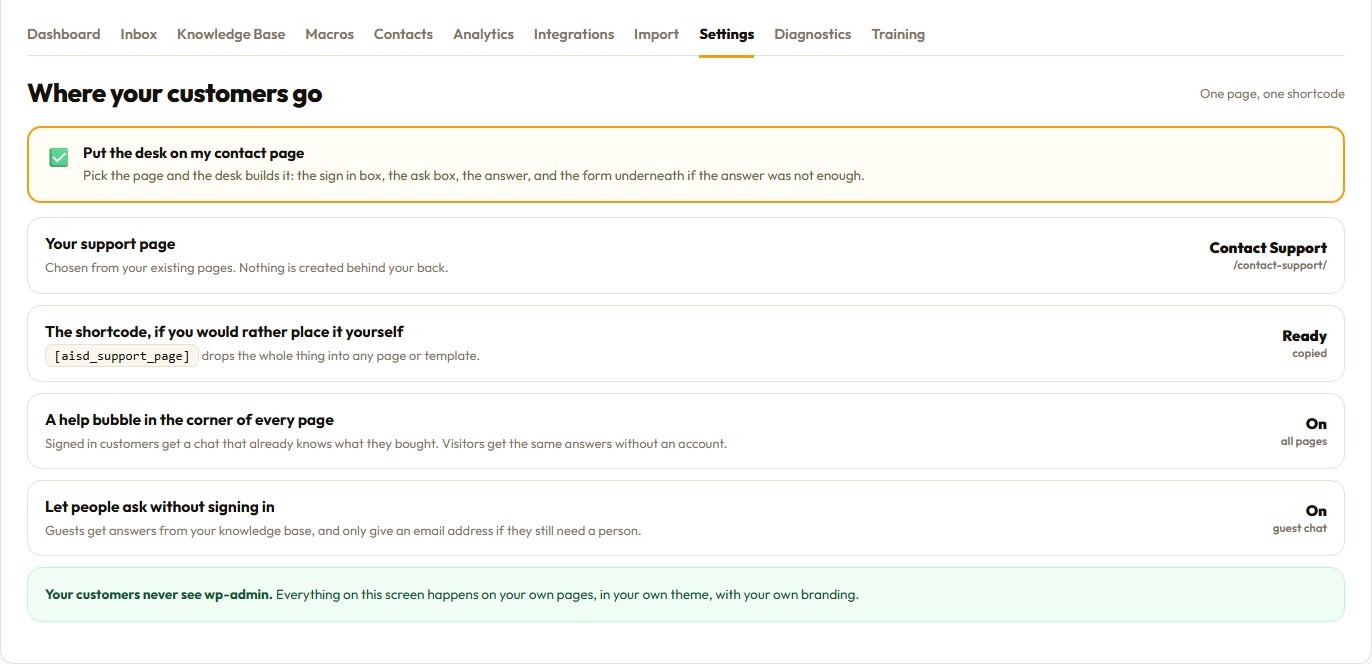Click the 'Your customers never see wp-admin' notice

tap(686, 594)
